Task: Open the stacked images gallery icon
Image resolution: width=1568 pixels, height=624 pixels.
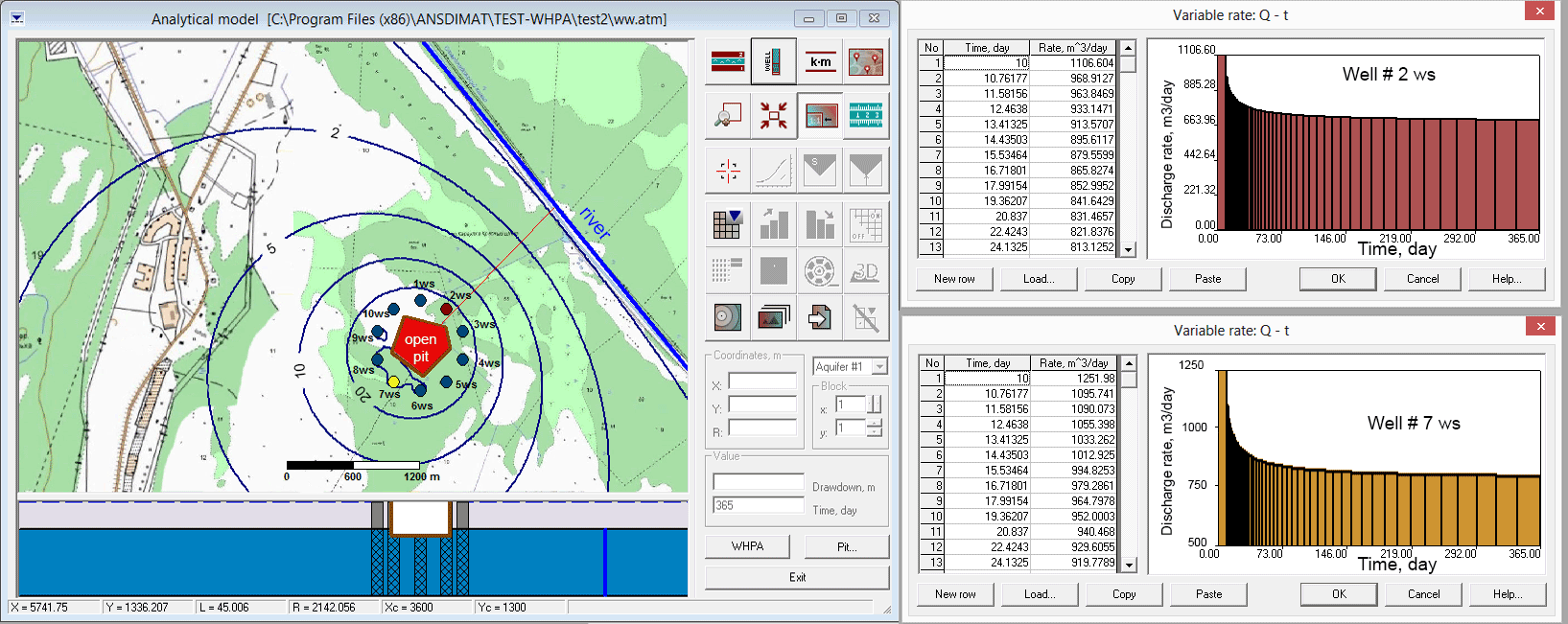Action: (x=773, y=317)
